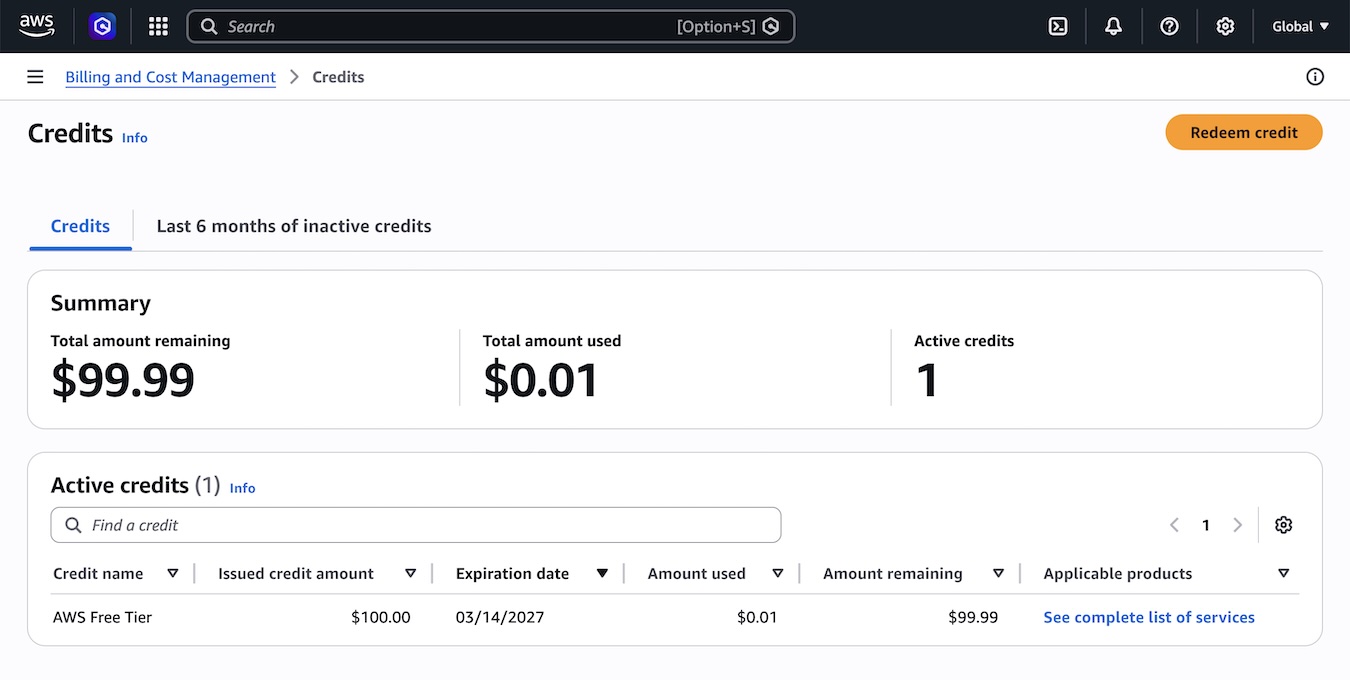Viewport: 1350px width, 680px height.
Task: Select the Credits tab
Action: coord(80,226)
